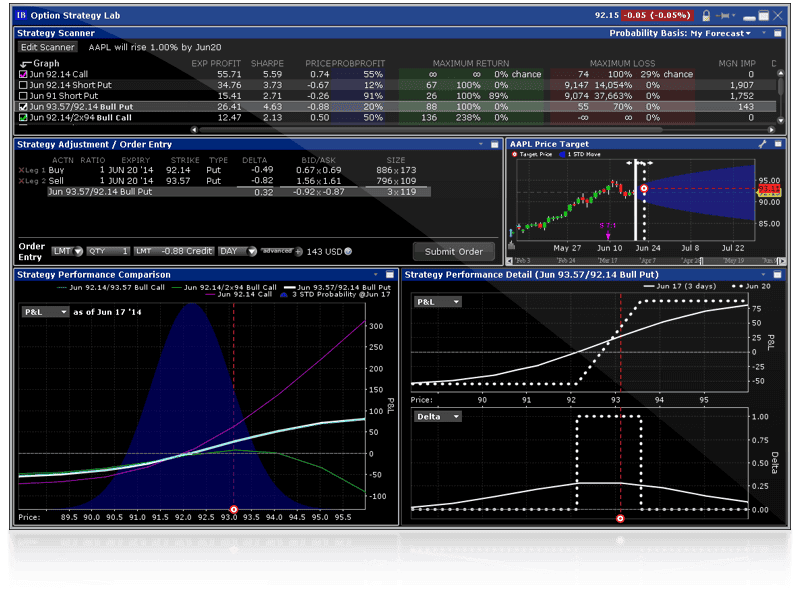Image resolution: width=800 pixels, height=600 pixels.
Task: Click scanner list scroll-down arrow
Action: point(780,120)
